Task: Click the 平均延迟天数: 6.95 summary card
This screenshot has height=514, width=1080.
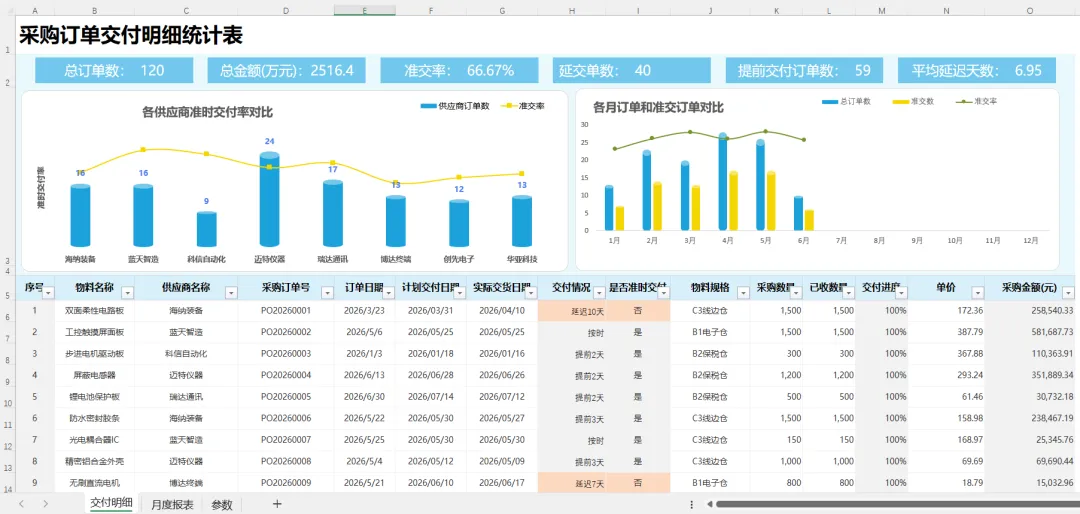Action: 977,70
